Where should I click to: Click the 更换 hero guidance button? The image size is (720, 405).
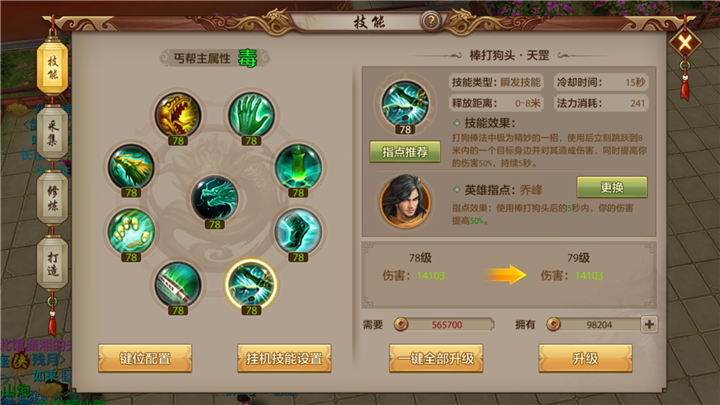612,187
